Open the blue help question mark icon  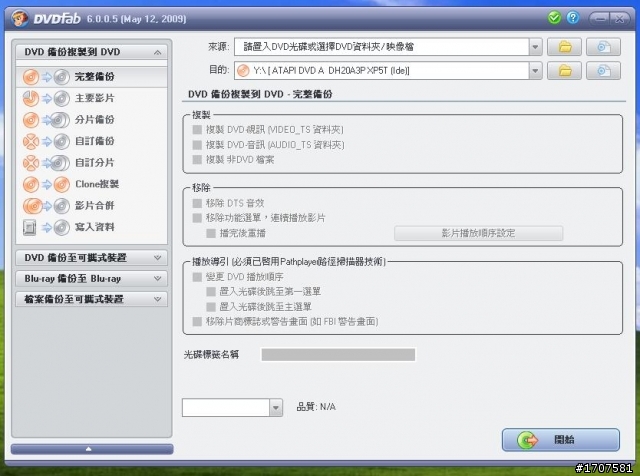(x=573, y=18)
